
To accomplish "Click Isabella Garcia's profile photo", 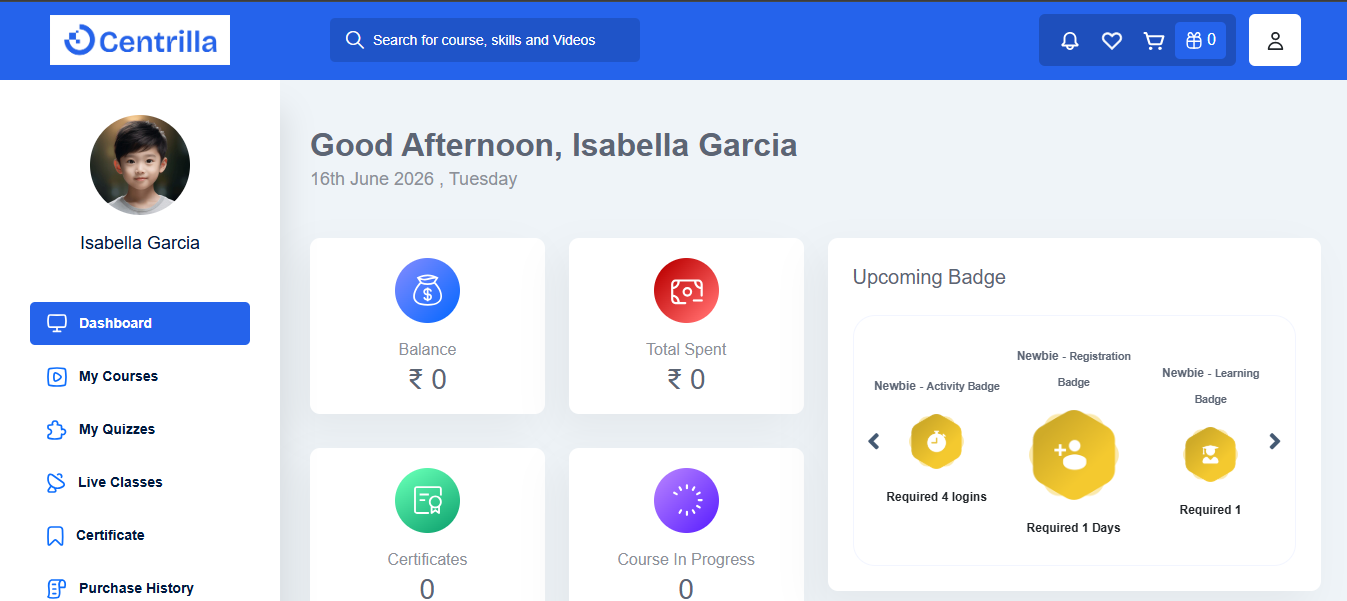I will (140, 165).
